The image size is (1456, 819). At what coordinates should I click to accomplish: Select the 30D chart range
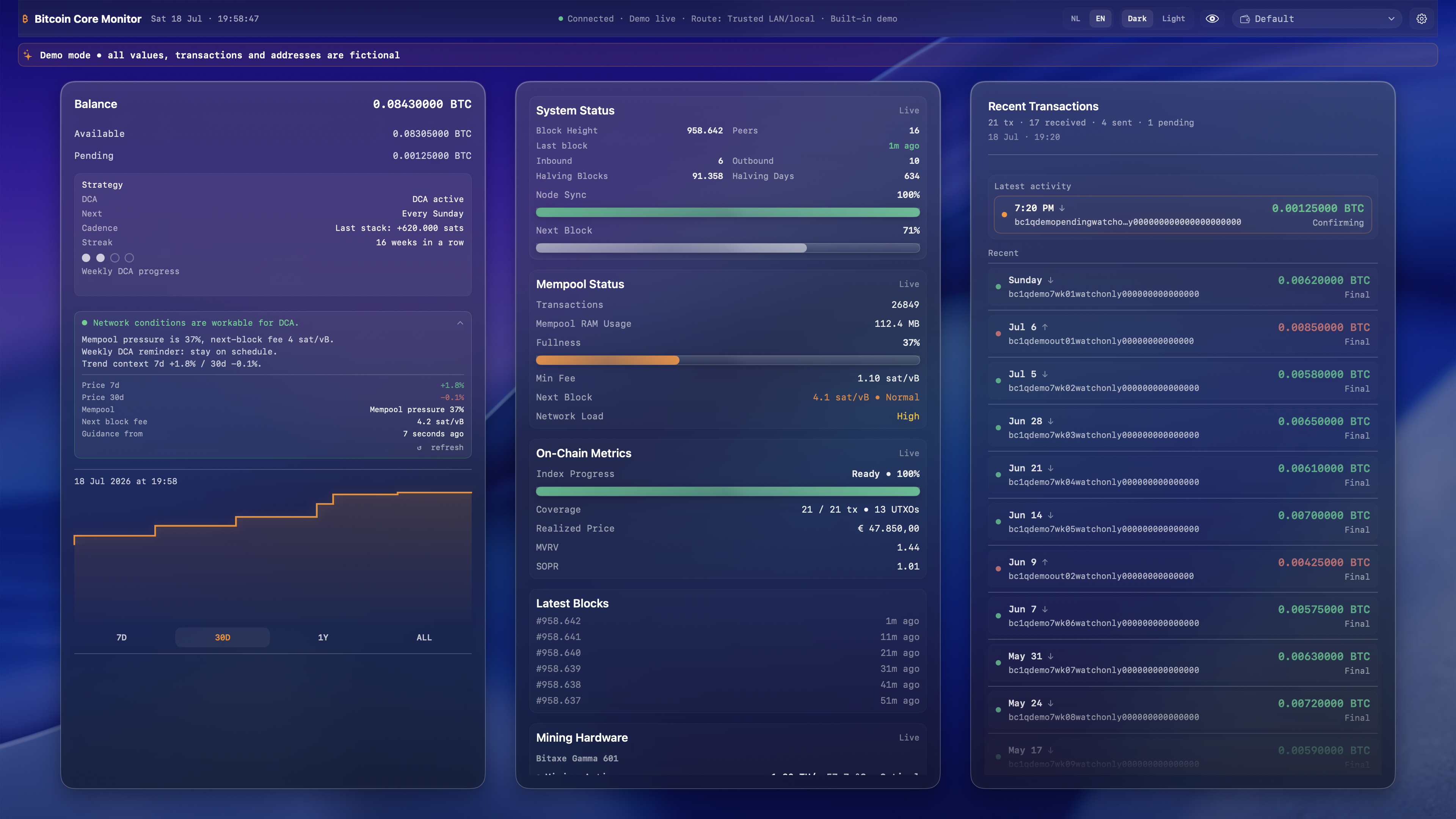pyautogui.click(x=222, y=637)
